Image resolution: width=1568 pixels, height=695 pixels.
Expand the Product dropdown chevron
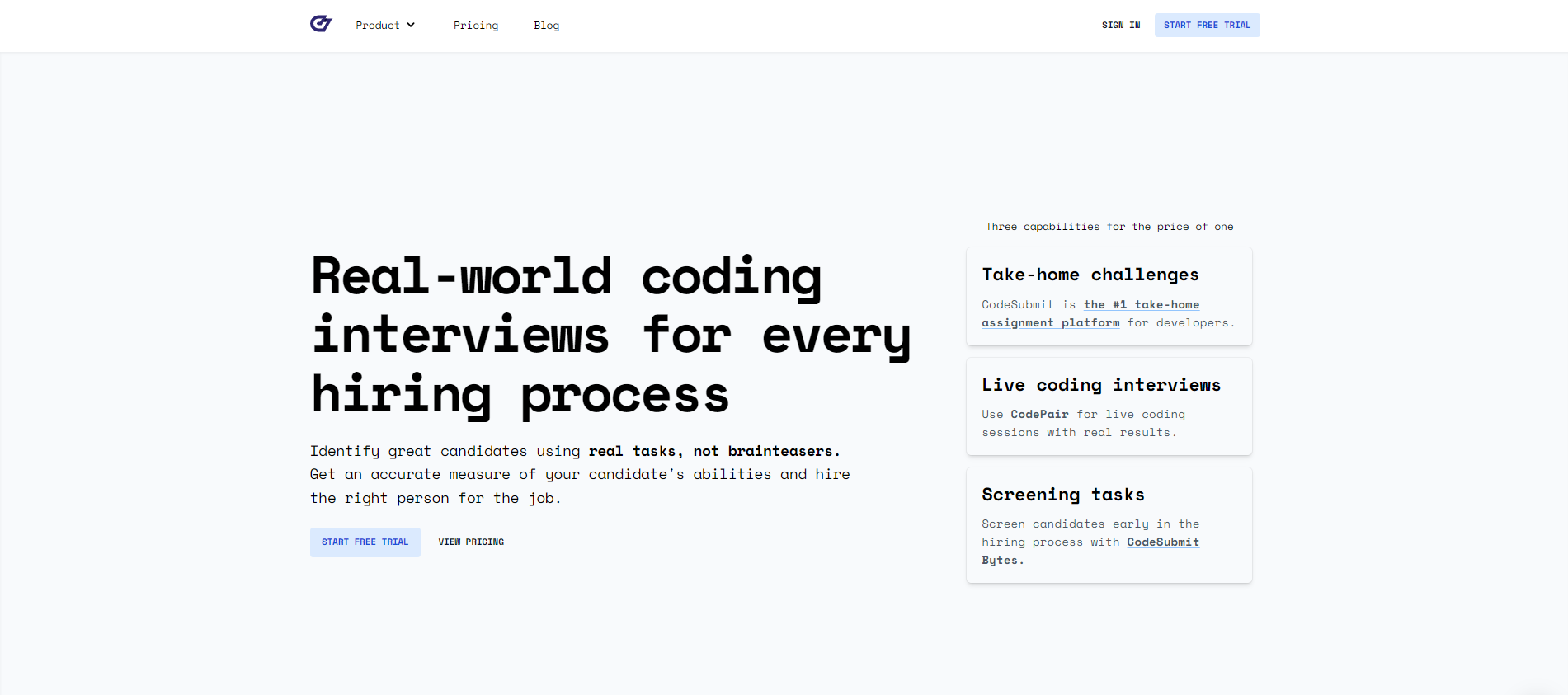click(411, 25)
